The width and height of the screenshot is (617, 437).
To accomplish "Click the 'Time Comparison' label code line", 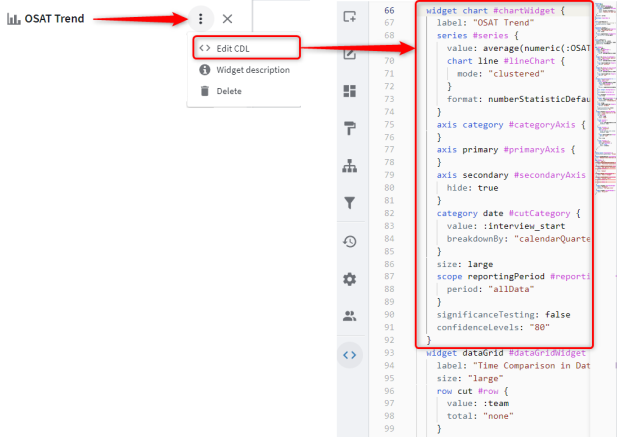I will [x=513, y=366].
